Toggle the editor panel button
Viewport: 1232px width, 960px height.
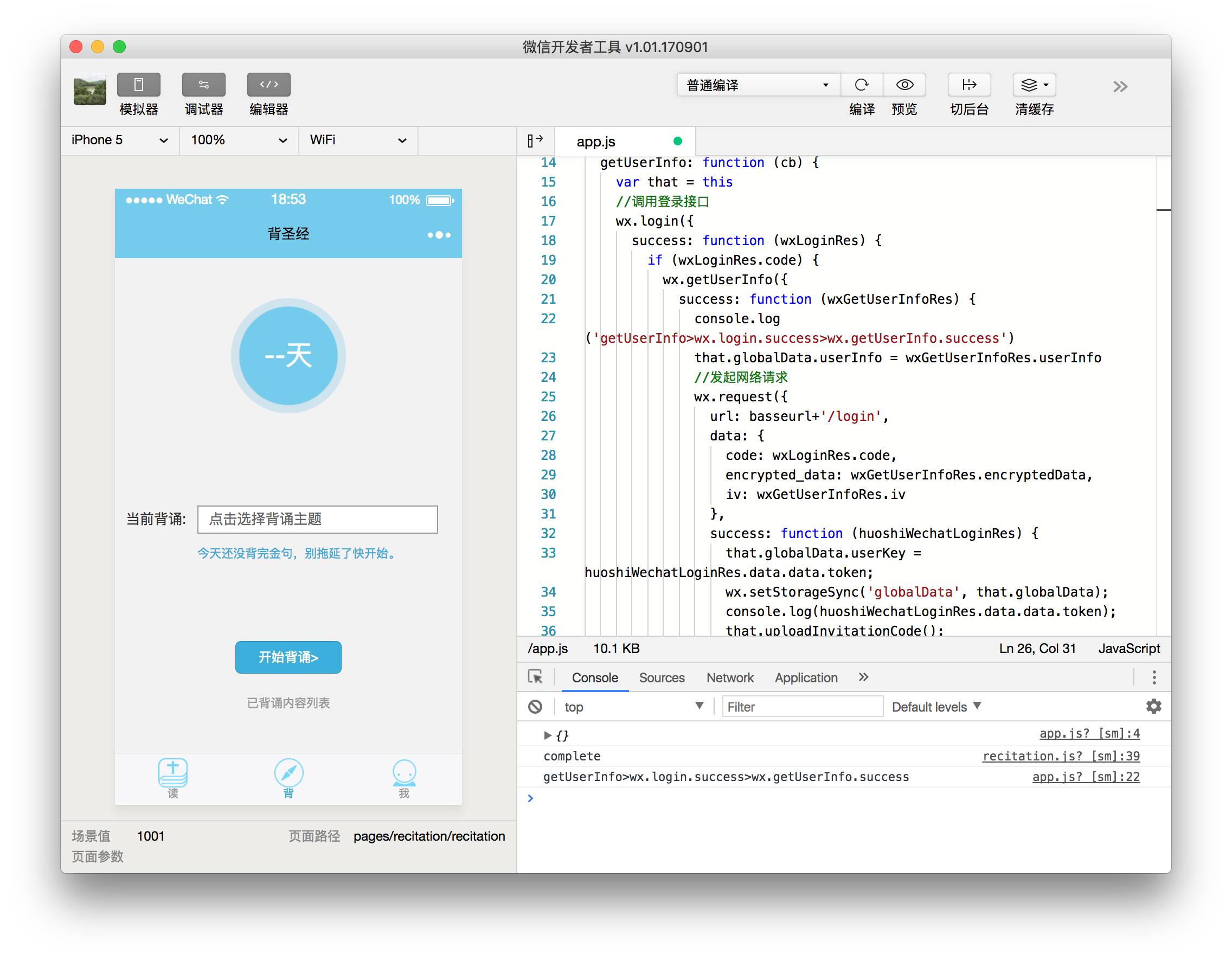tap(268, 85)
